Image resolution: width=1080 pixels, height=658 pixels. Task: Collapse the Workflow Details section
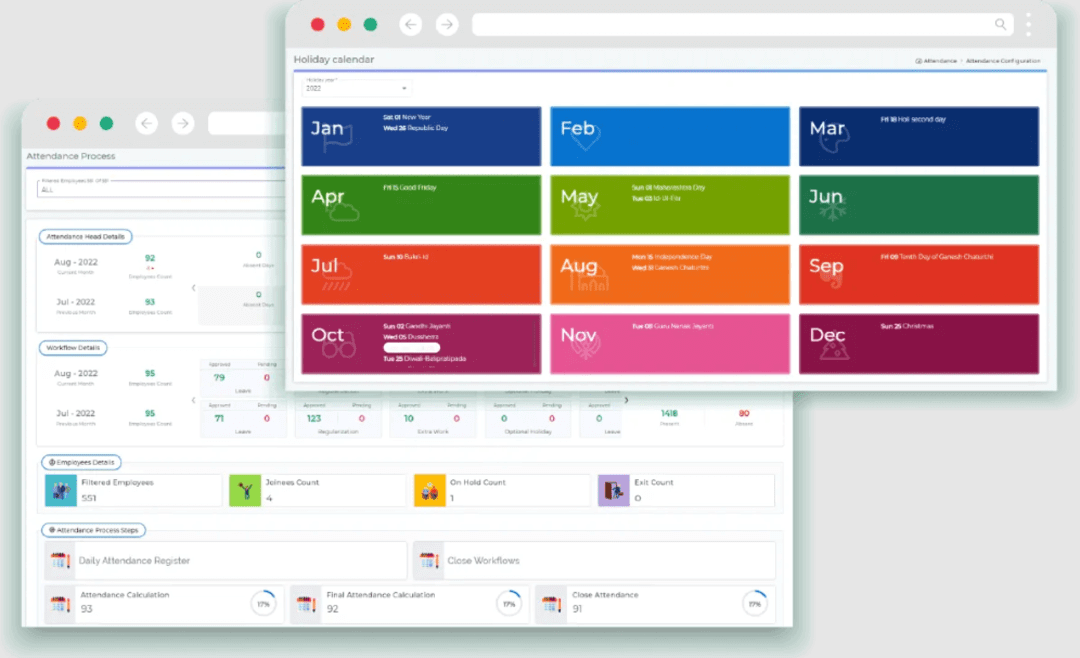[73, 348]
